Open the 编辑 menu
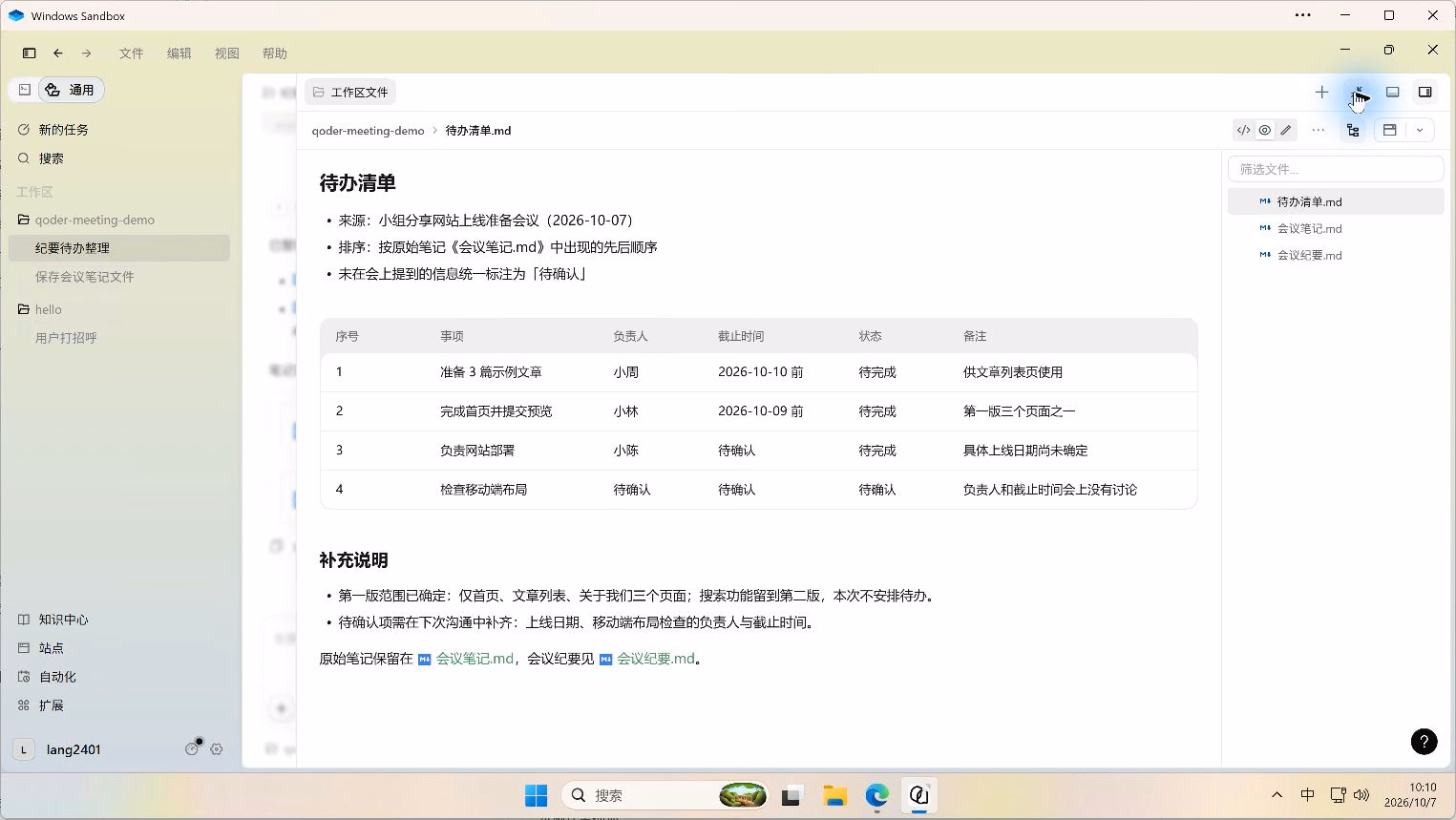The width and height of the screenshot is (1456, 820). pyautogui.click(x=179, y=53)
